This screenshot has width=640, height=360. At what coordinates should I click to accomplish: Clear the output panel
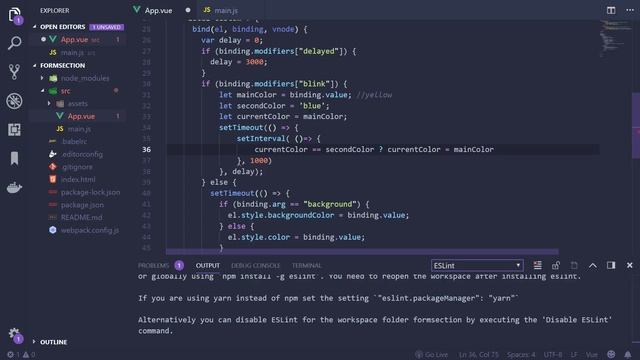(538, 265)
